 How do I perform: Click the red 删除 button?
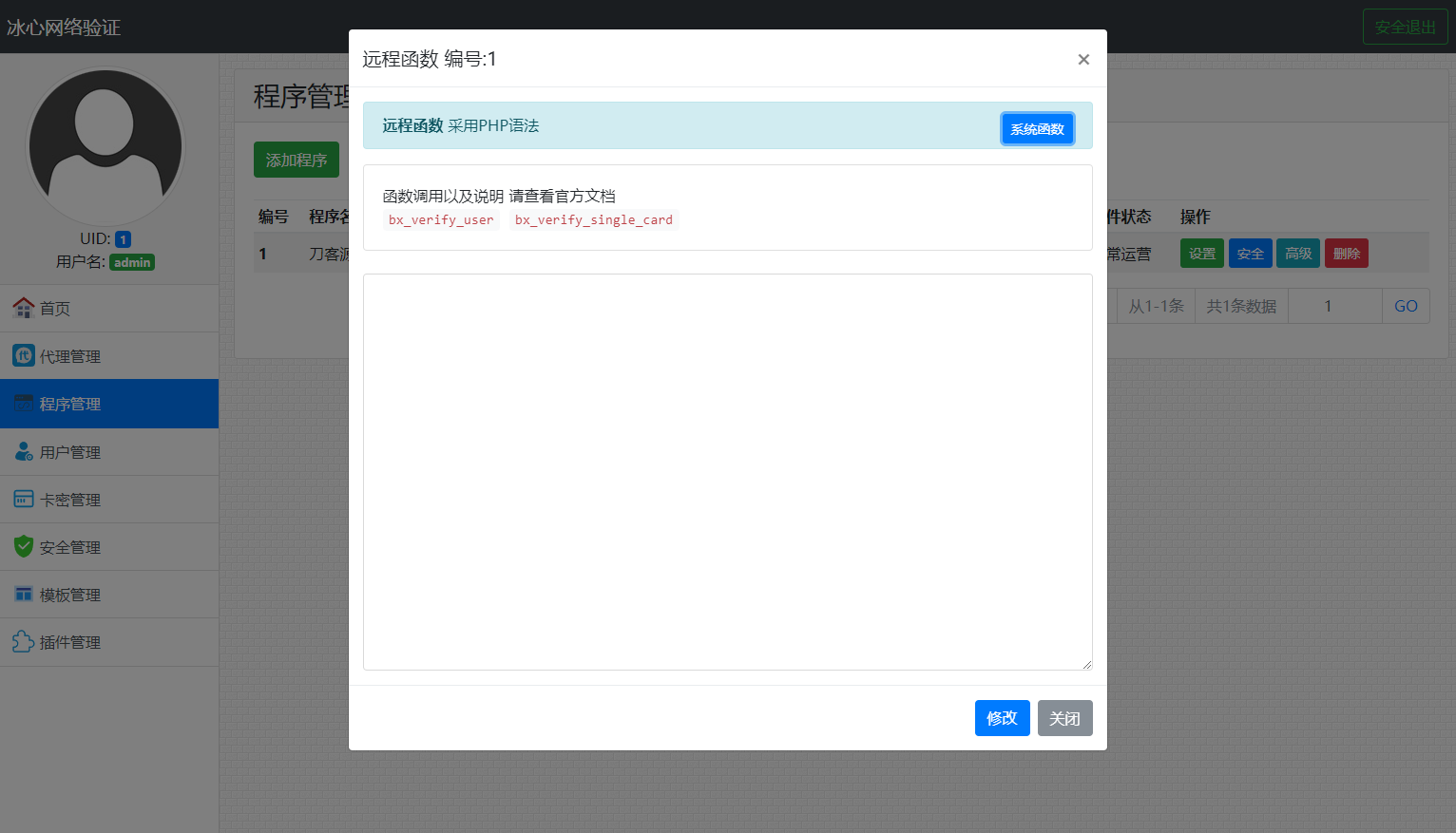tap(1347, 254)
